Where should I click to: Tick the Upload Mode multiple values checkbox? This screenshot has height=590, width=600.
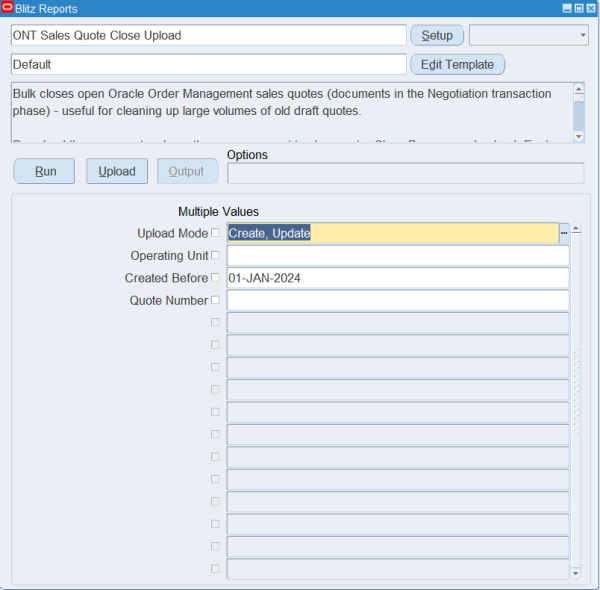(x=215, y=233)
